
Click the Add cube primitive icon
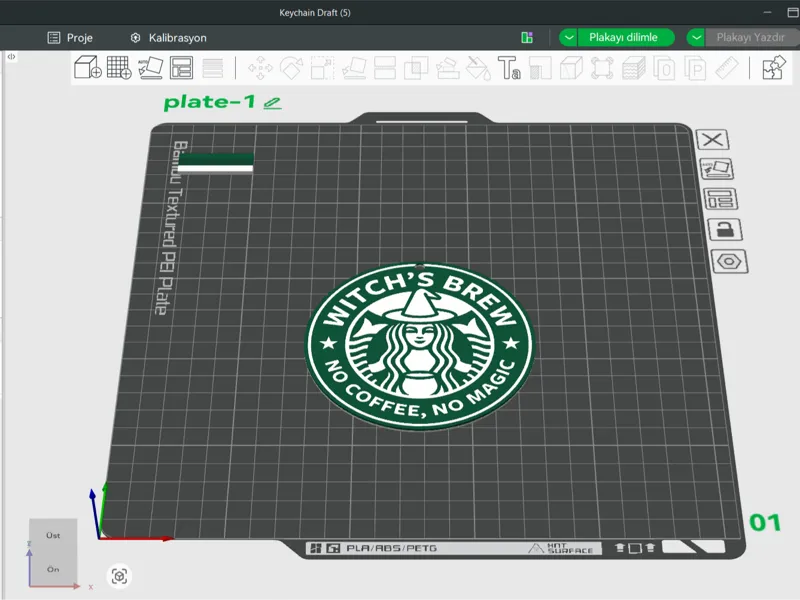point(88,67)
